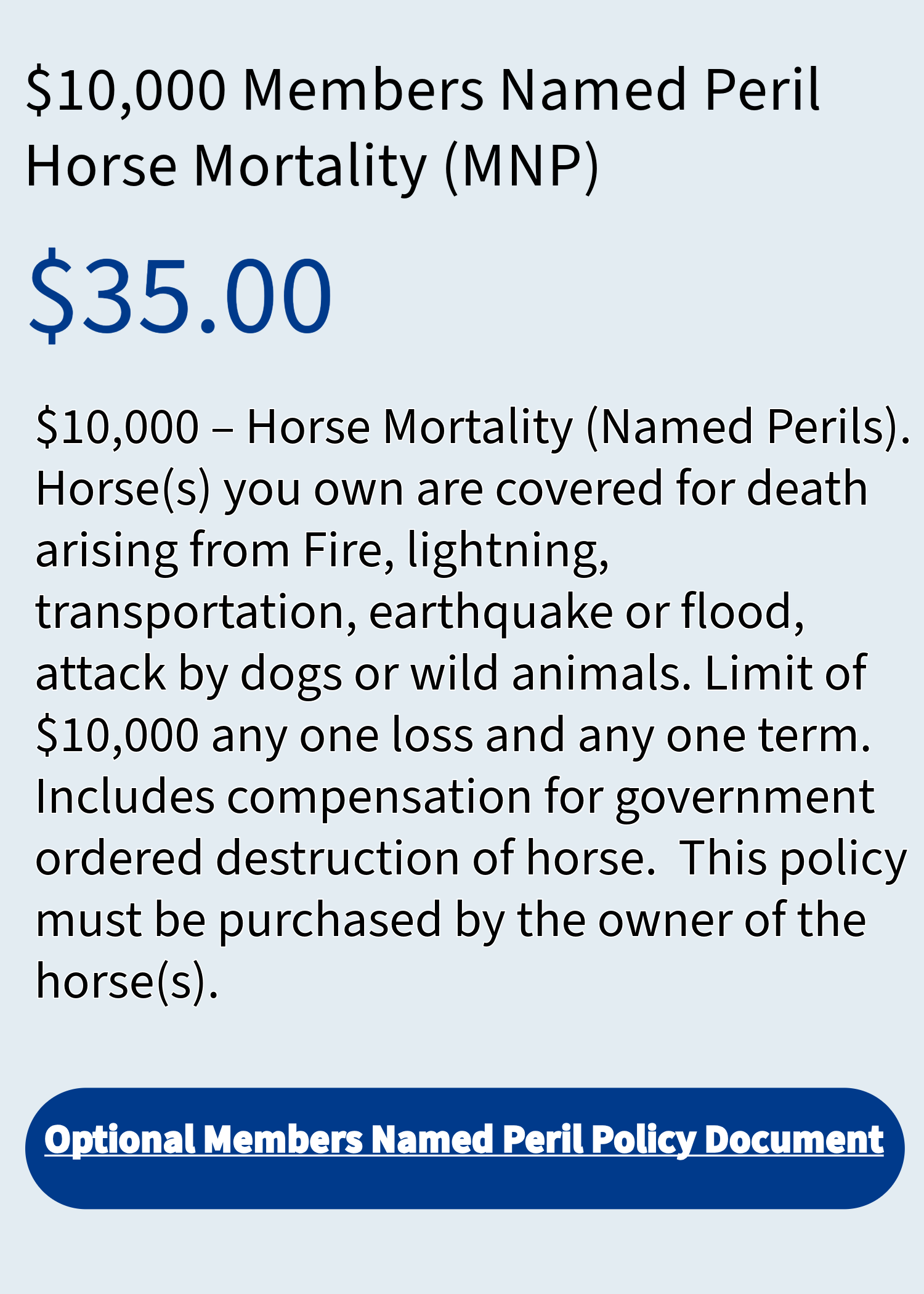Click the final 'horse(s).' word in the description
The width and height of the screenshot is (924, 1294).
(x=127, y=982)
